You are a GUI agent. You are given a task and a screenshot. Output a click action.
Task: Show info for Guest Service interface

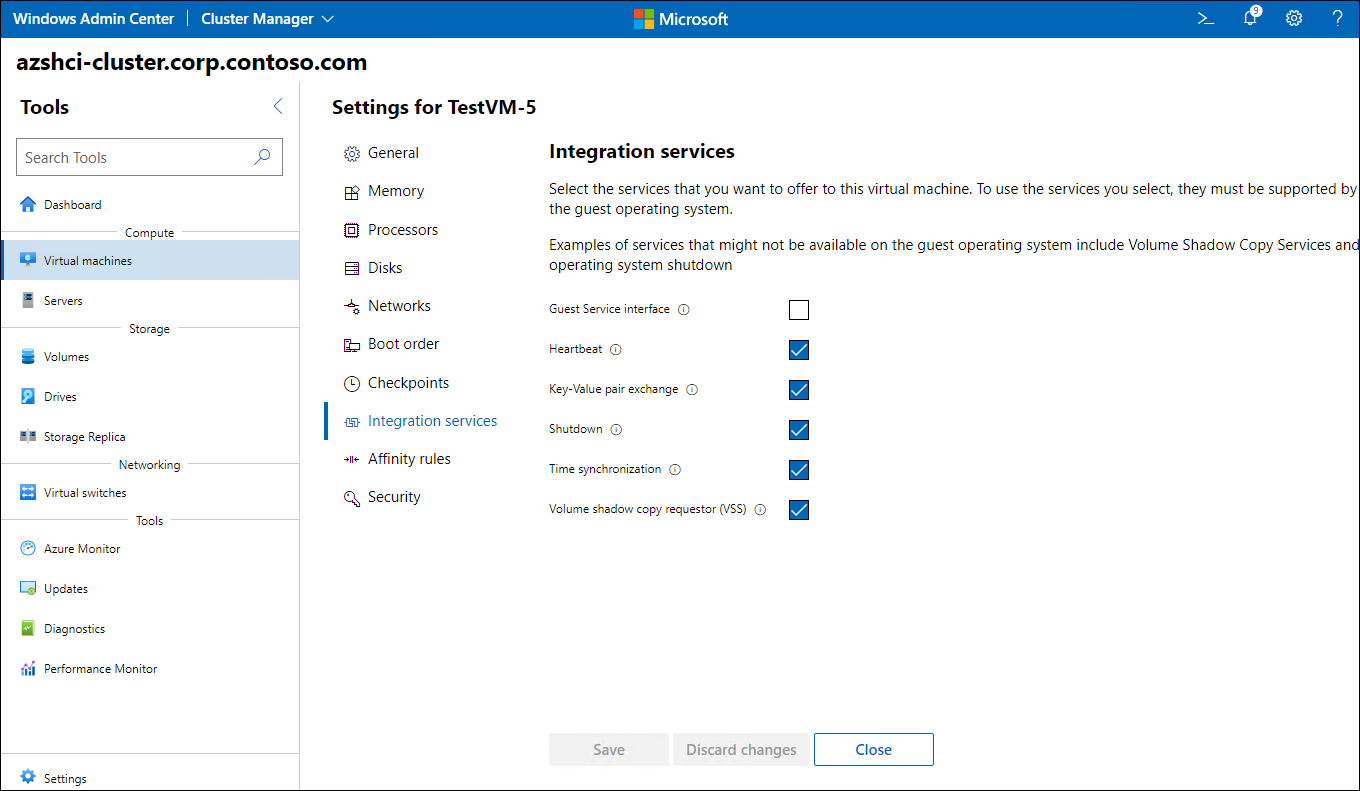pos(684,310)
